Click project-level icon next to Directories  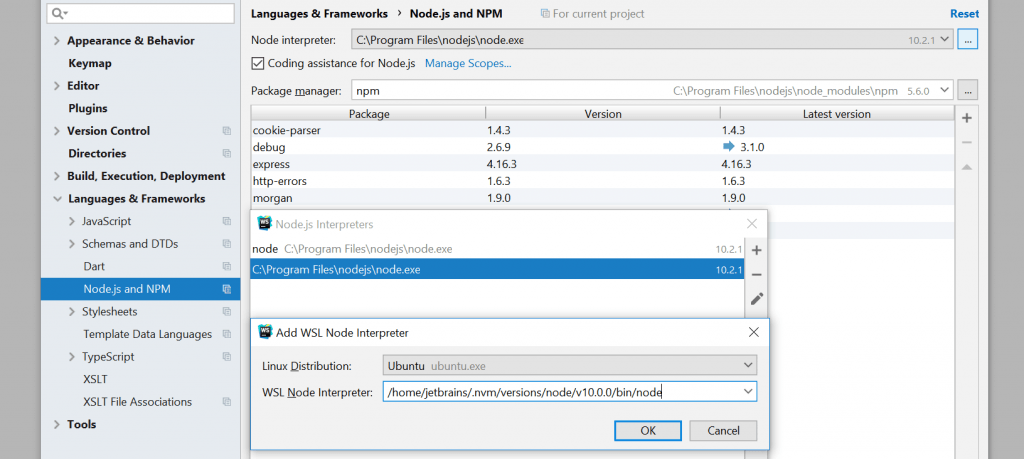tap(227, 153)
